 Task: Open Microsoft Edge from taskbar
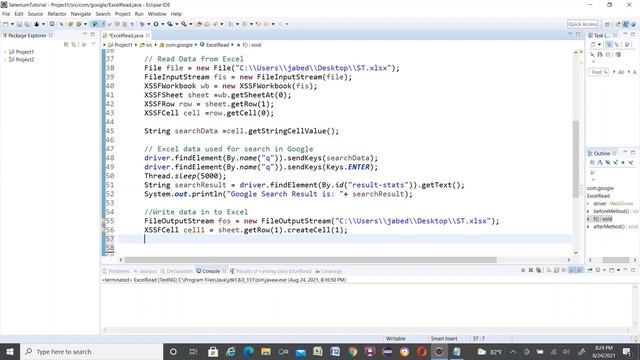(248, 351)
